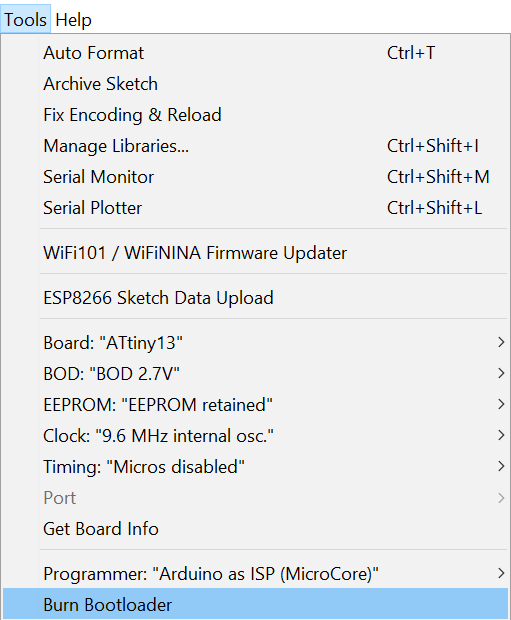Screen dimensions: 511x620
Task: Run ESP8266 Sketch Data Upload
Action: (x=255, y=298)
